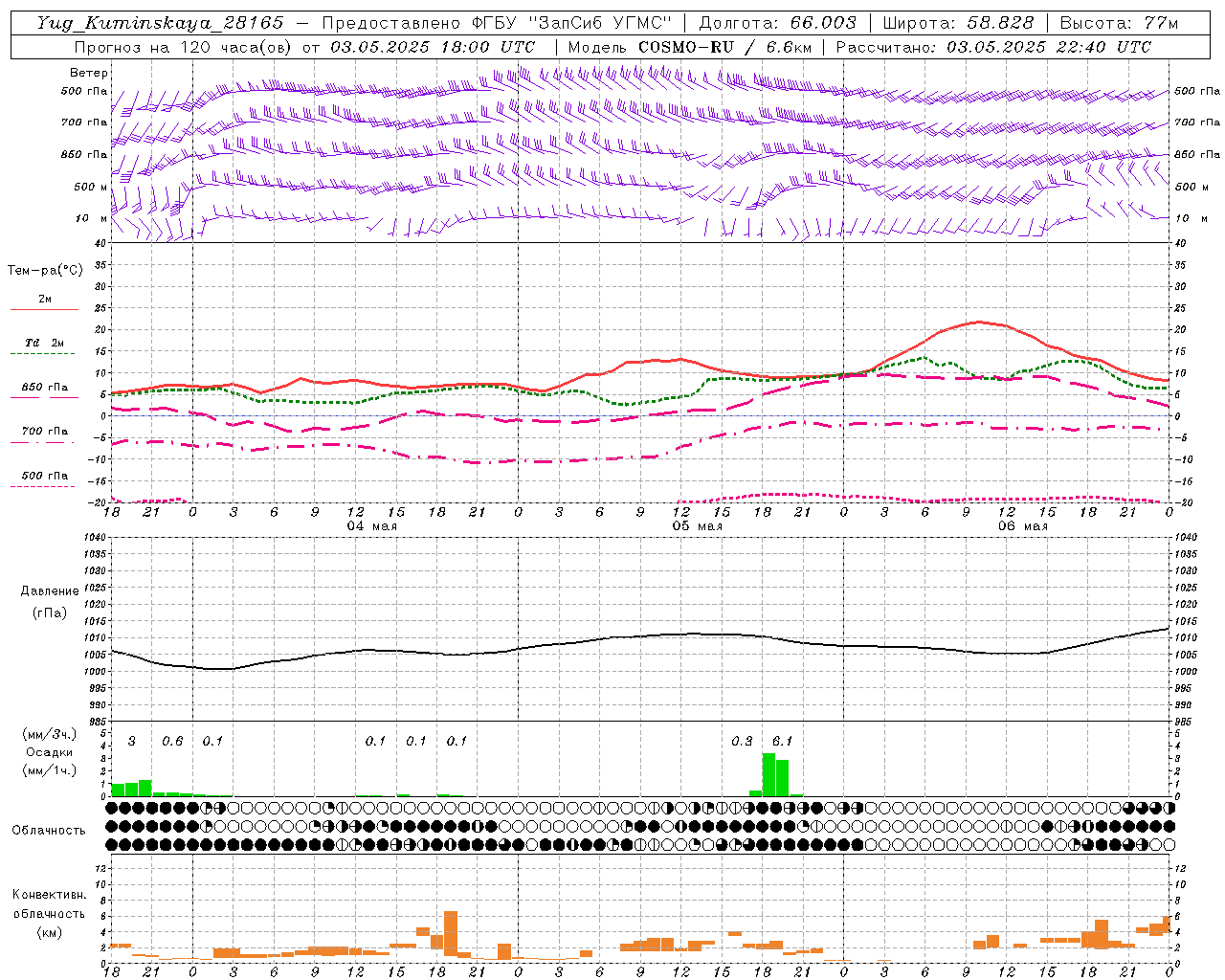Click the Давление pressure panel label
The height and width of the screenshot is (980, 1225).
[50, 591]
